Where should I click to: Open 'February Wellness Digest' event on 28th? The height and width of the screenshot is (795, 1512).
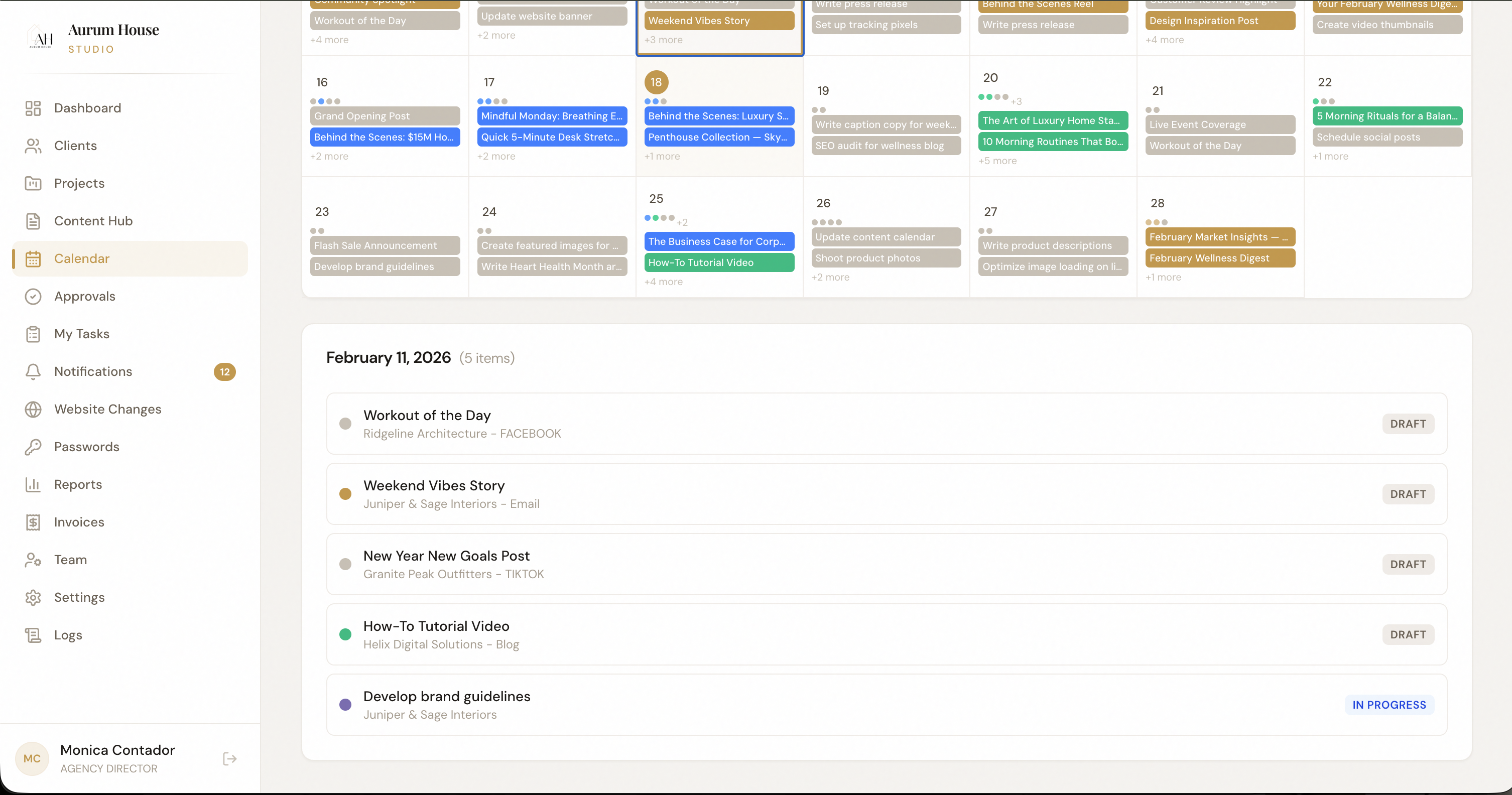[1219, 258]
